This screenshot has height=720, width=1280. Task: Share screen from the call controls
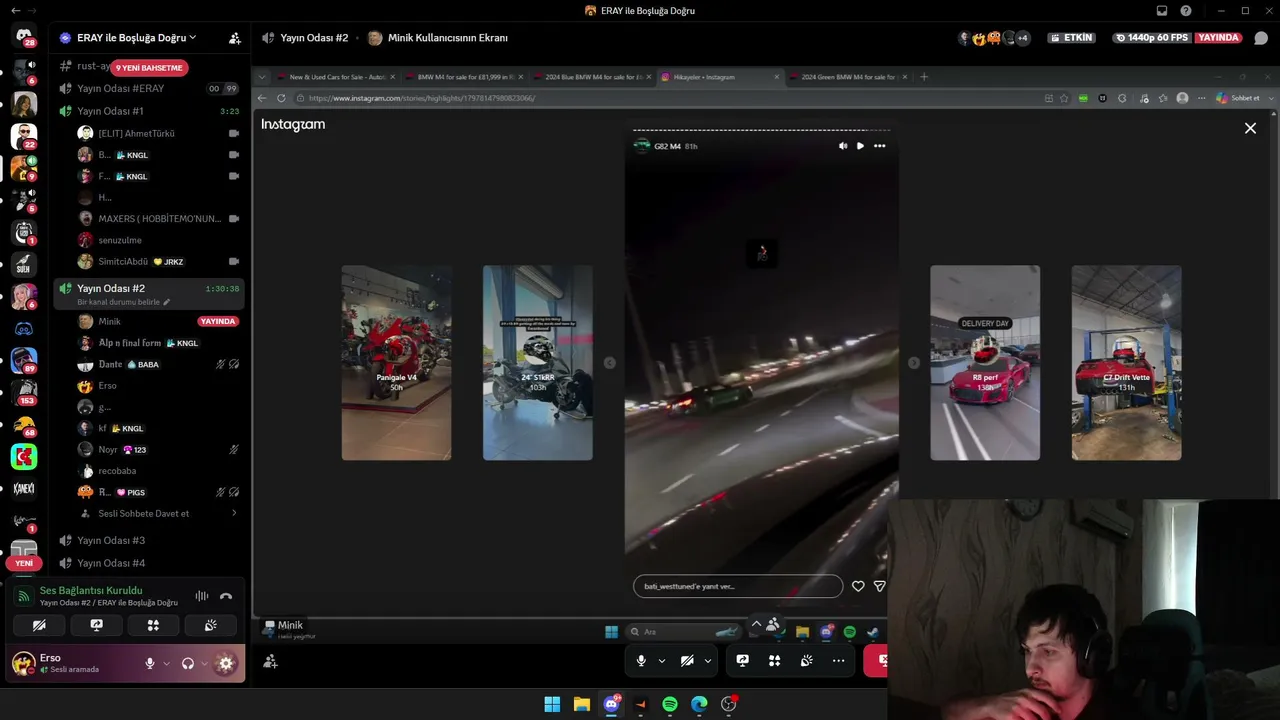[x=742, y=660]
